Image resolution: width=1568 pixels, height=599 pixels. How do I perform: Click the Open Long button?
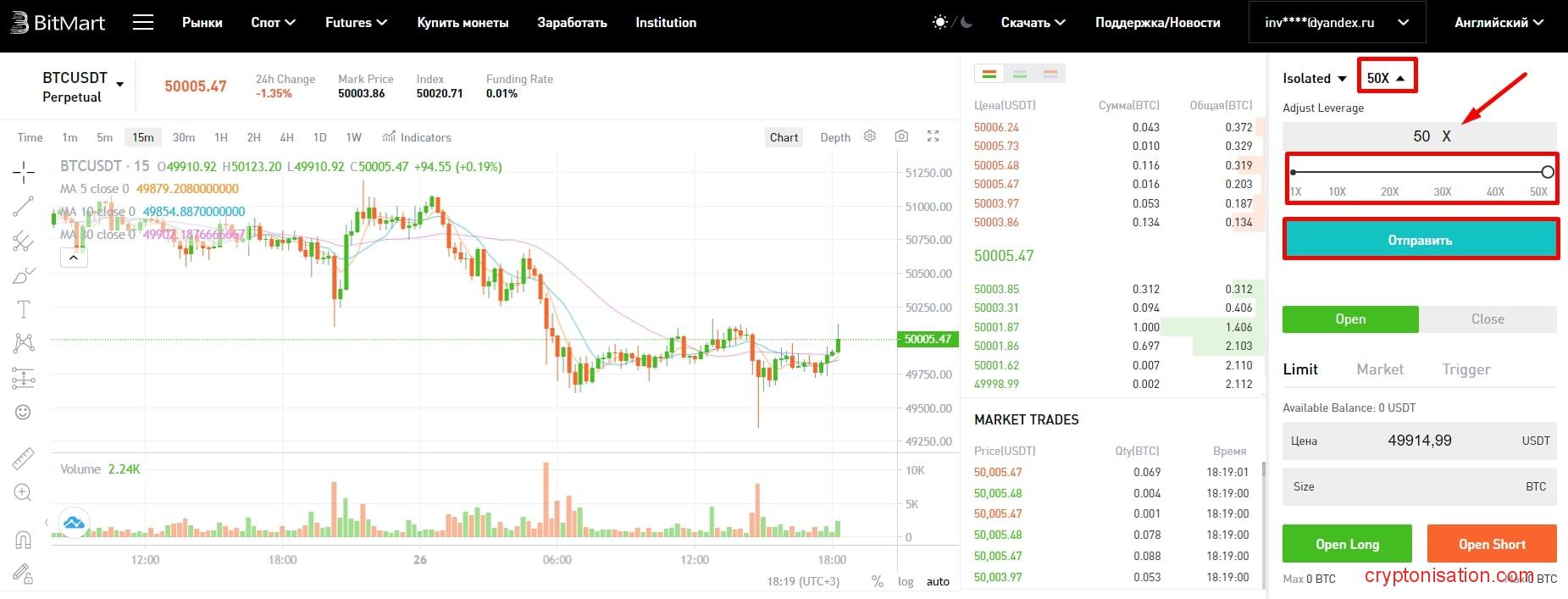click(x=1347, y=544)
